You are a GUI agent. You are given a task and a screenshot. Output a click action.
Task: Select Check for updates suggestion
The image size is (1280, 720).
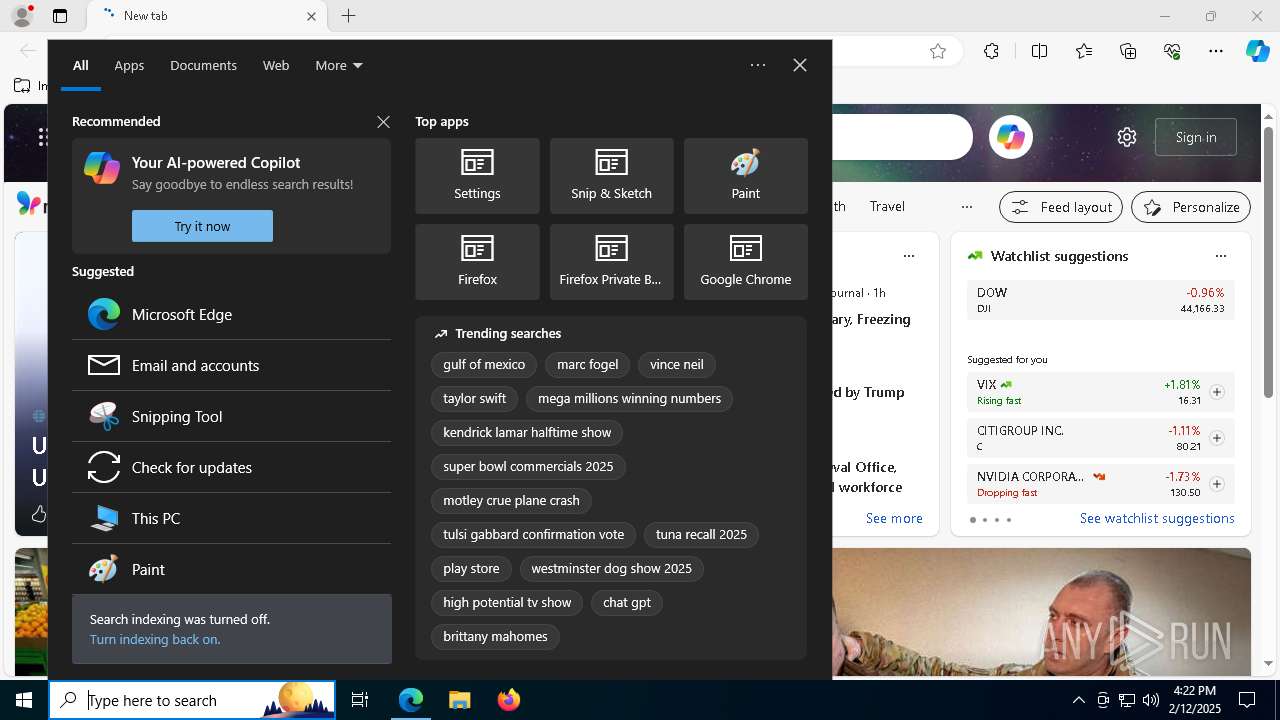pyautogui.click(x=231, y=467)
